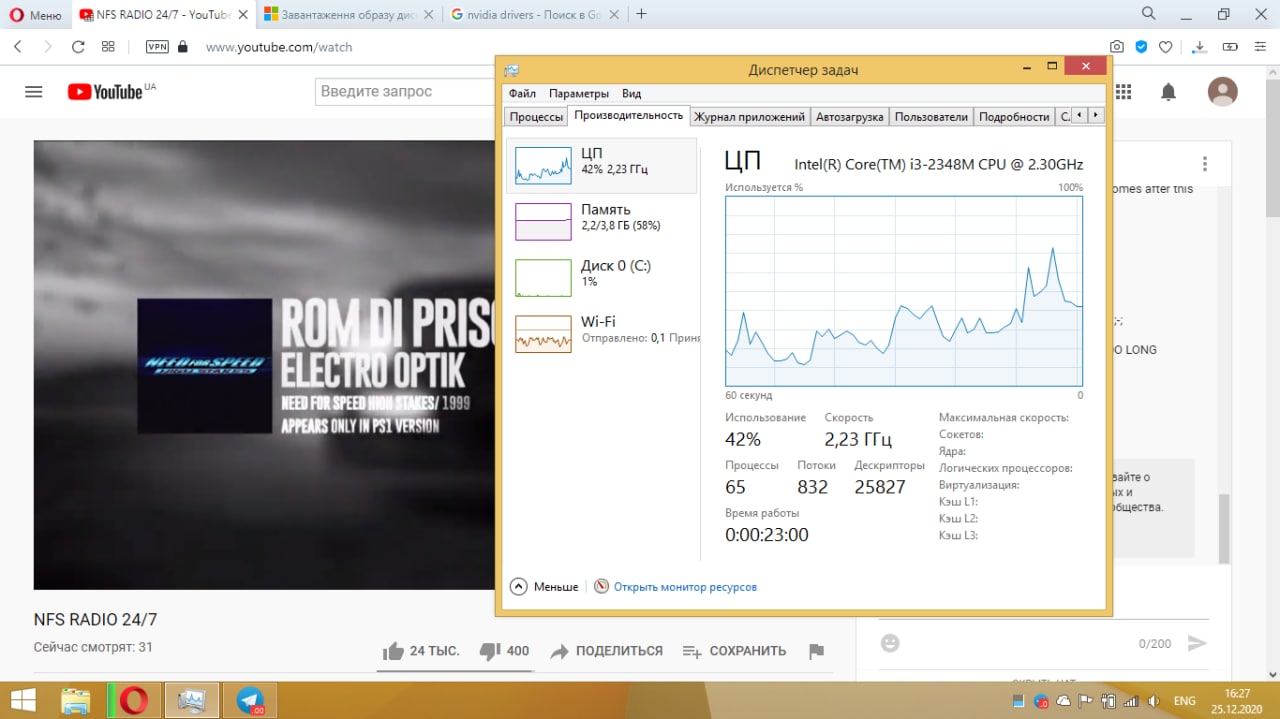The width and height of the screenshot is (1280, 719).
Task: Dislike the video with thumbs down
Action: click(504, 651)
